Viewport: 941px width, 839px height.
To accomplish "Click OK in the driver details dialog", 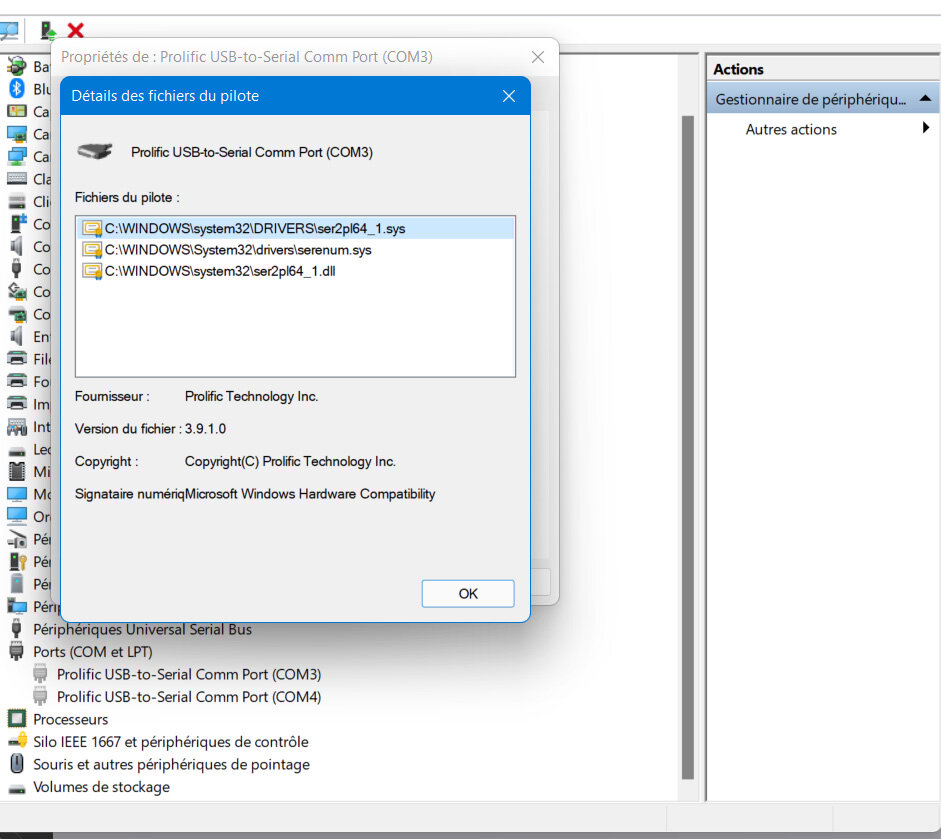I will [467, 594].
